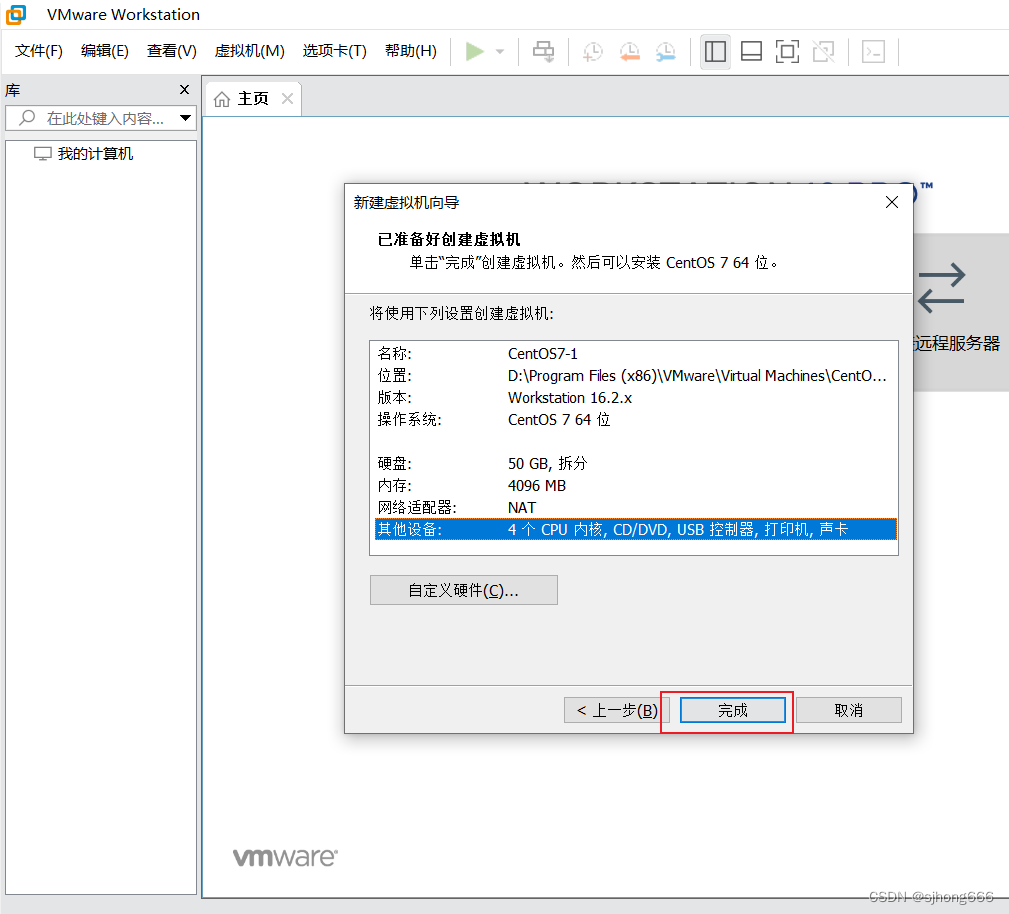The height and width of the screenshot is (914, 1009).
Task: Select the 操作系统: CentOS 7 64 位 row
Action: coord(636,420)
